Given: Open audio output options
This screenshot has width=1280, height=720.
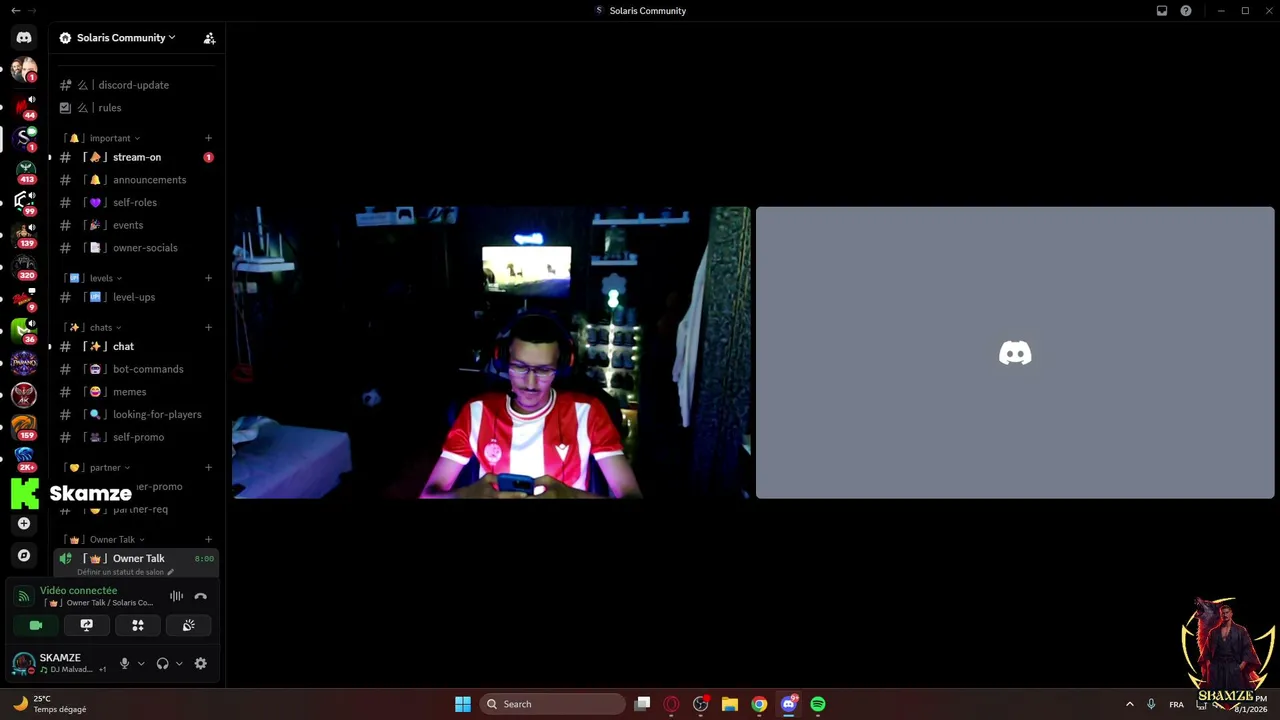Looking at the screenshot, I should pos(179,663).
